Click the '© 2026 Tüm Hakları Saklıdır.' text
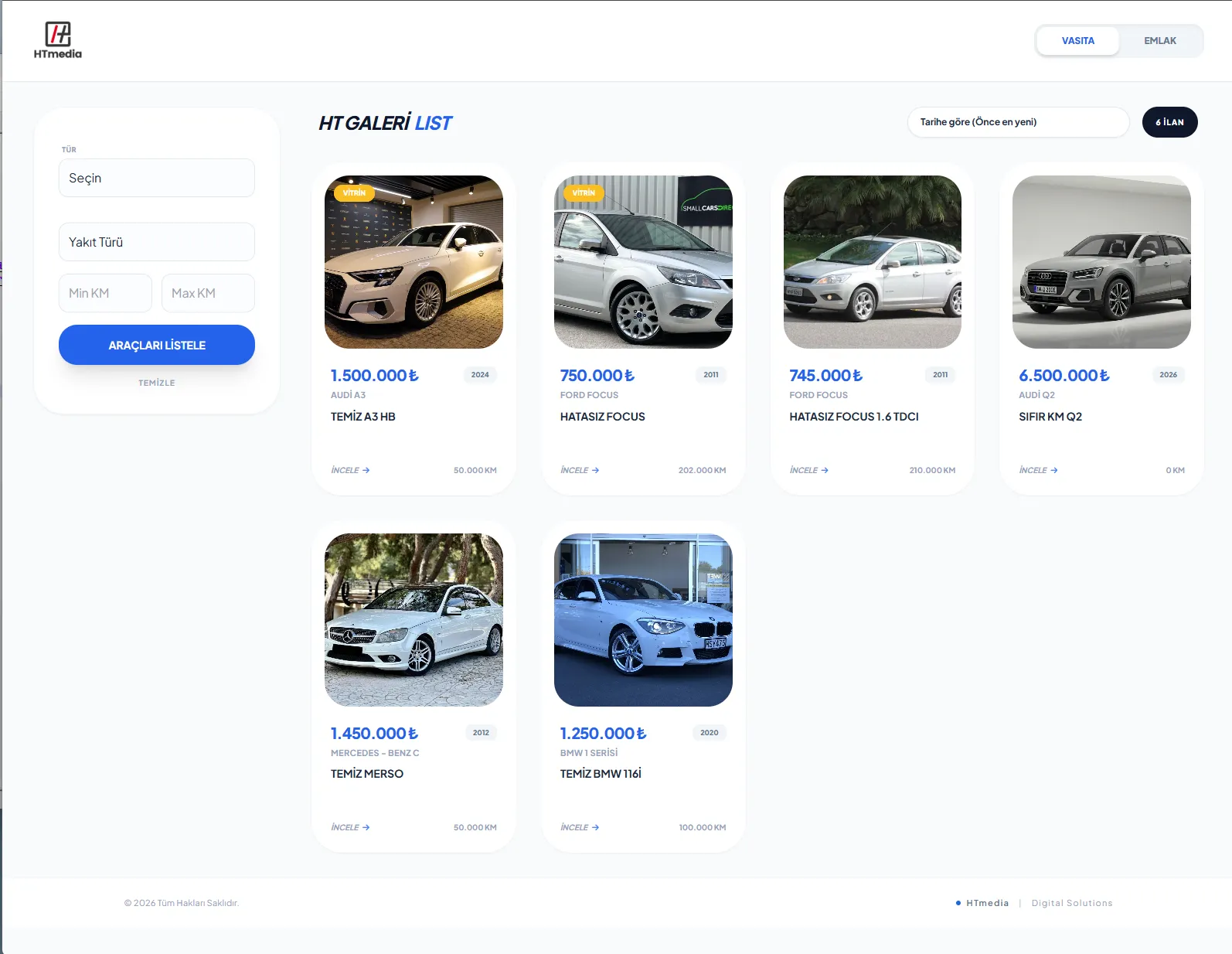This screenshot has height=954, width=1232. pos(182,903)
